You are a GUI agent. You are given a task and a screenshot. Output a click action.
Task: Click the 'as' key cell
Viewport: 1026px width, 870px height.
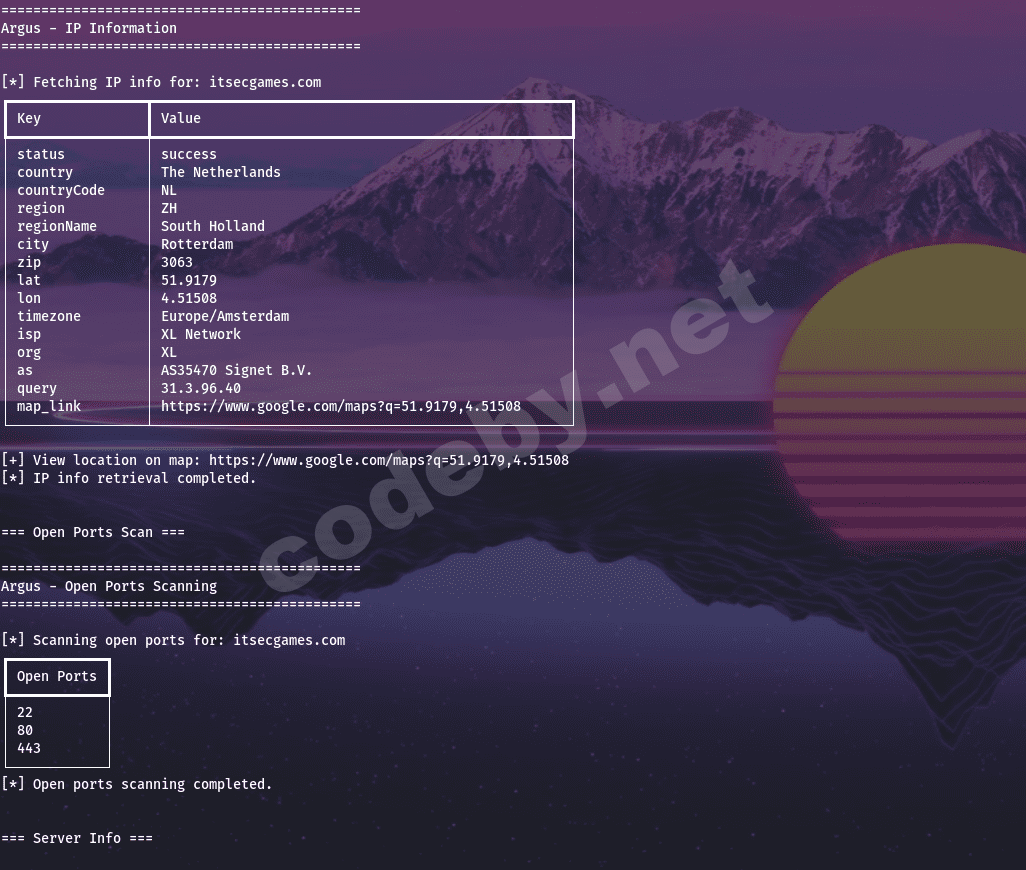point(25,370)
